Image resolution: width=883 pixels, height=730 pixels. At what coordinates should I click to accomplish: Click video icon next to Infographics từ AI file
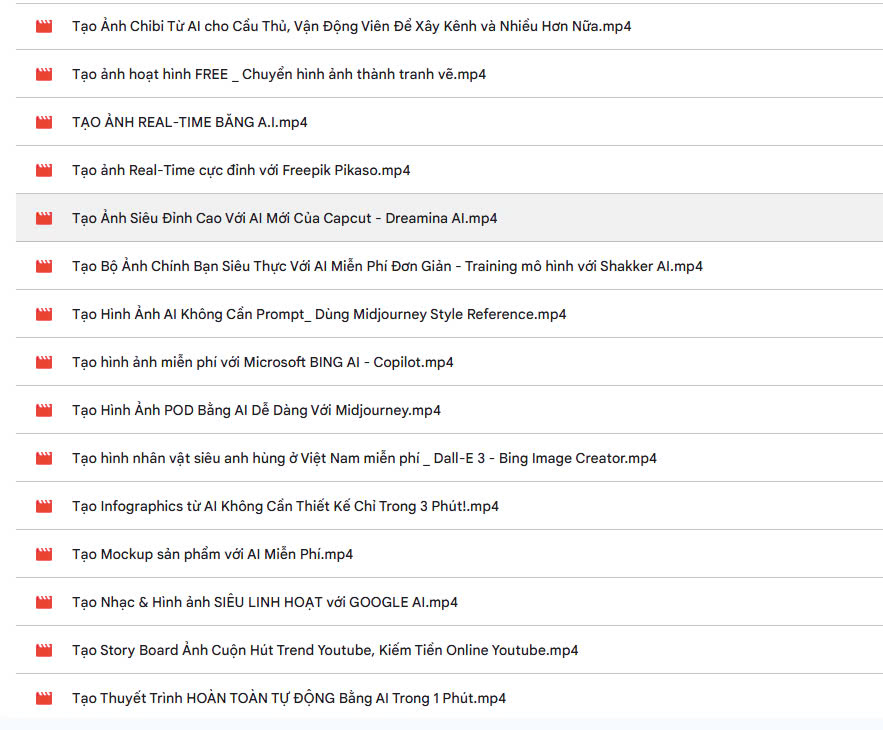pyautogui.click(x=44, y=506)
